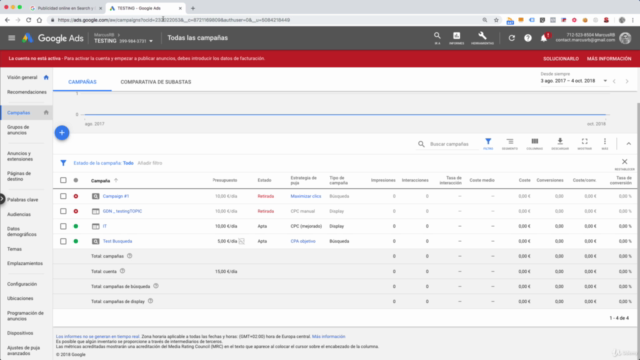Click help icon next to Total: cuenta
The height and width of the screenshot is (360, 640).
click(x=122, y=271)
